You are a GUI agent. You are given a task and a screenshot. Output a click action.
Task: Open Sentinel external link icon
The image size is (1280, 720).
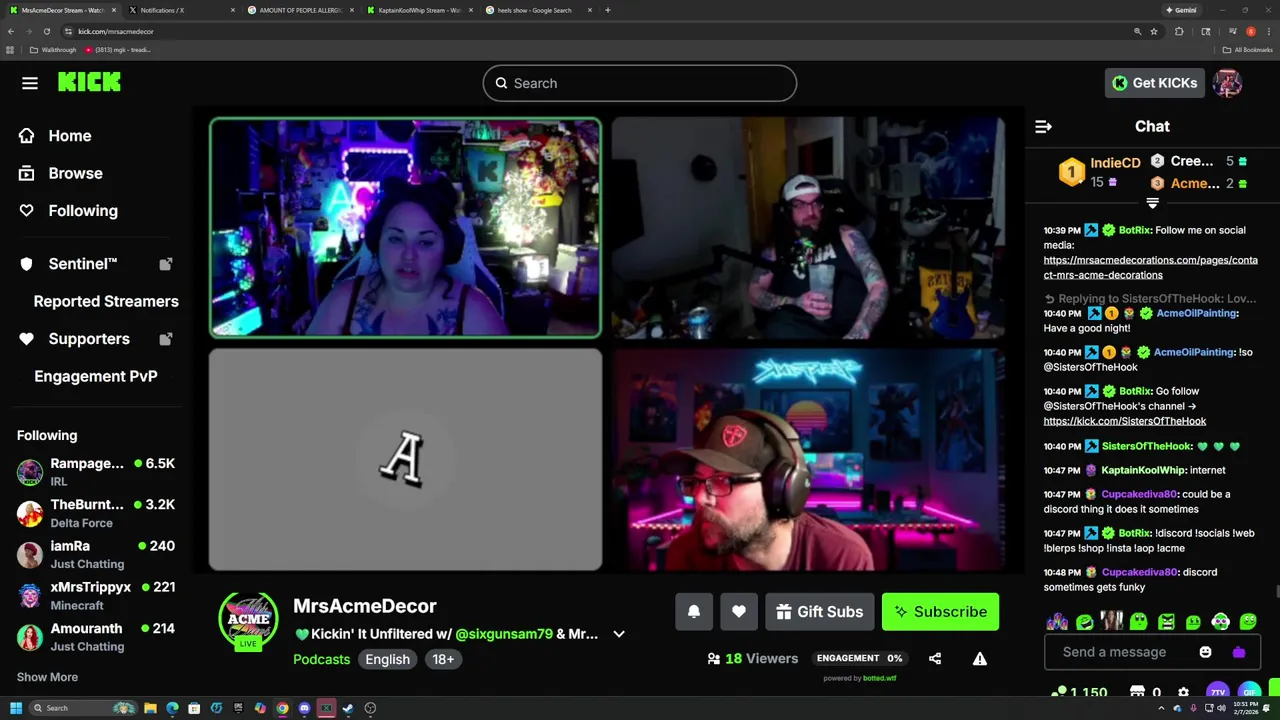point(166,264)
